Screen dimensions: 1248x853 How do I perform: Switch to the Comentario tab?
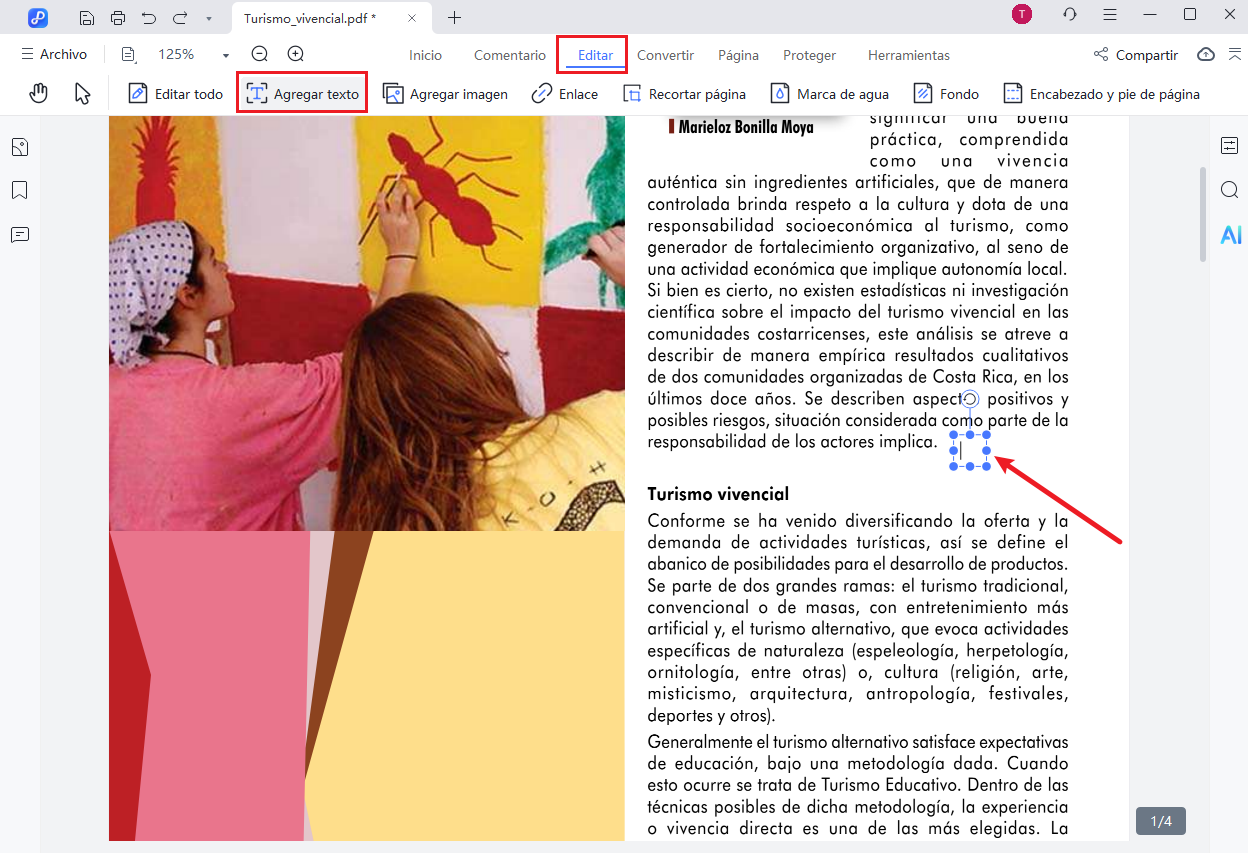(510, 55)
